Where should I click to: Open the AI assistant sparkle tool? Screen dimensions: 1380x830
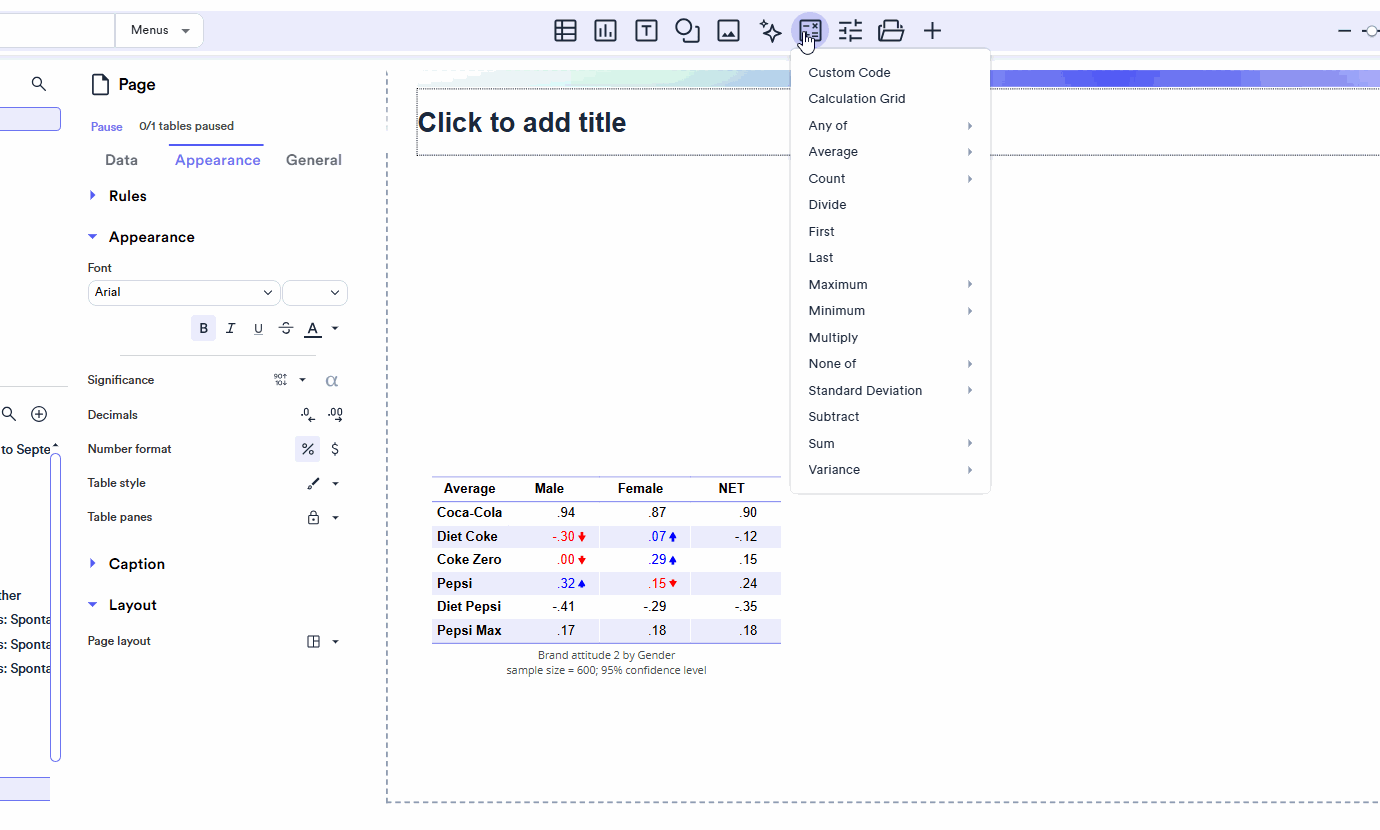coord(769,30)
